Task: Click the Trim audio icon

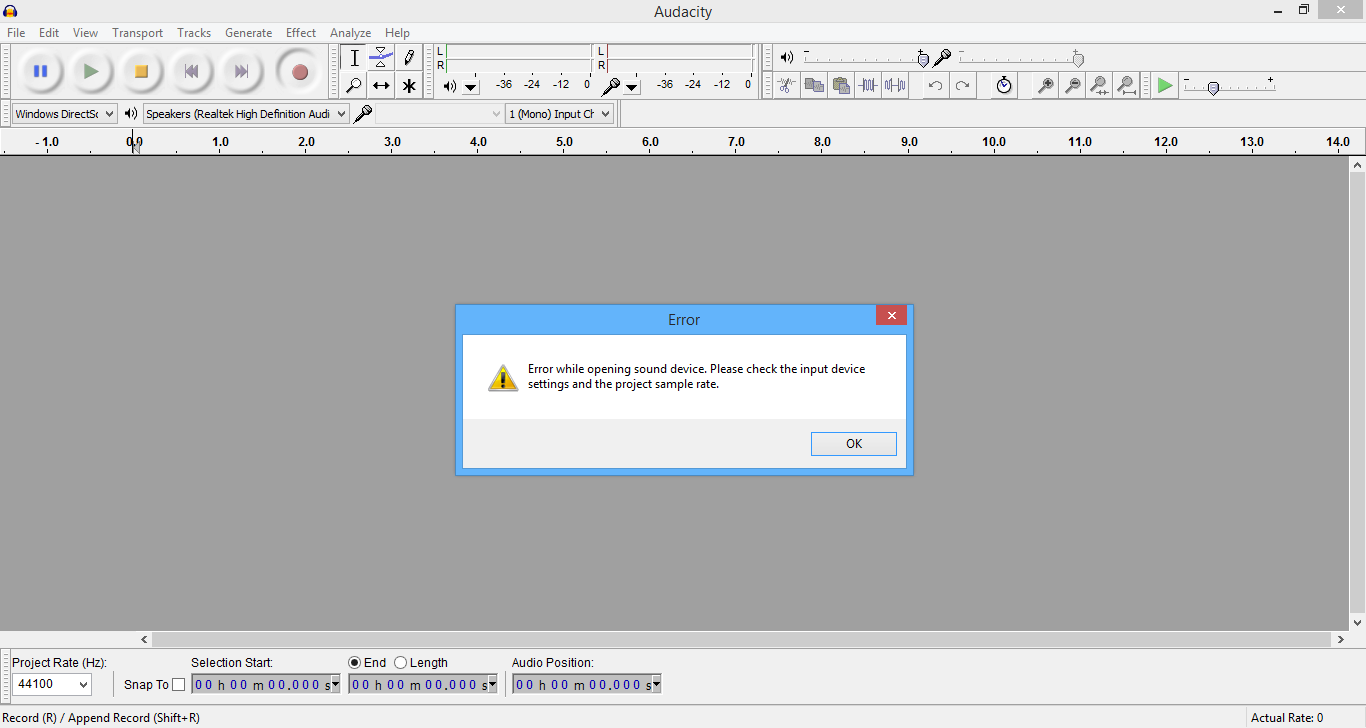Action: 868,85
